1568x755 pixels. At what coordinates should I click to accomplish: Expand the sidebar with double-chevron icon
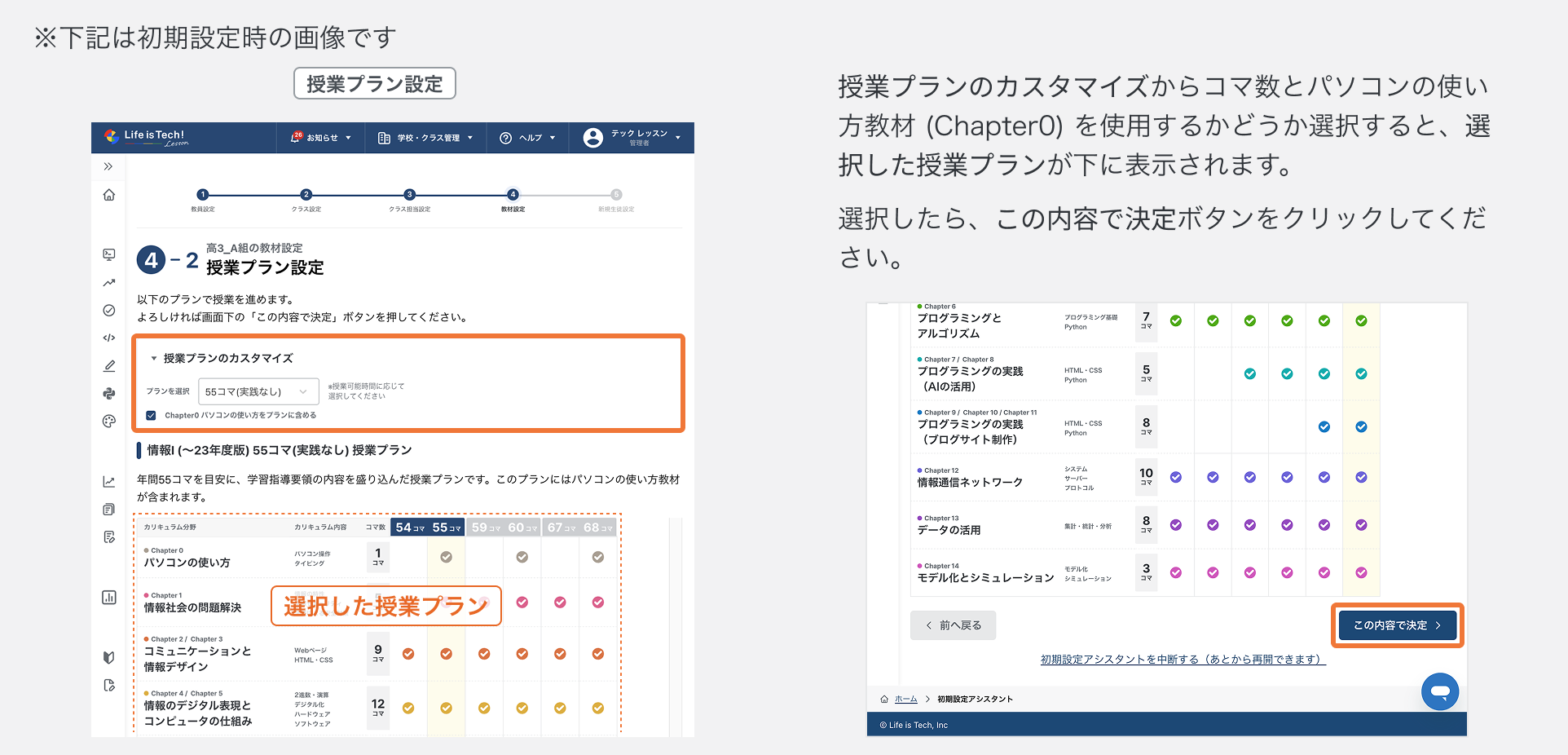[108, 166]
